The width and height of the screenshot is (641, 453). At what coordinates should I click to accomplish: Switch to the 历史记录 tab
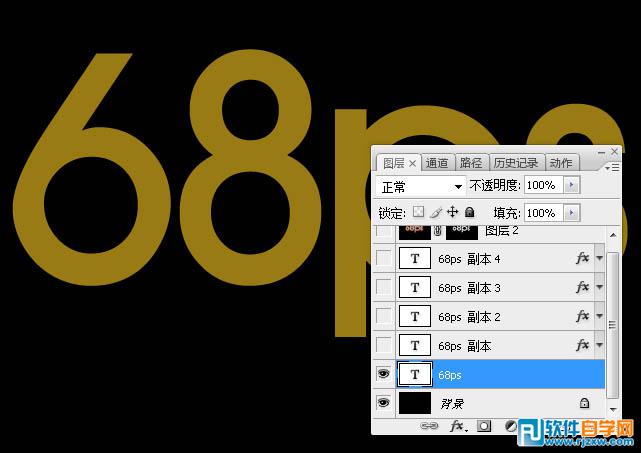pyautogui.click(x=516, y=163)
